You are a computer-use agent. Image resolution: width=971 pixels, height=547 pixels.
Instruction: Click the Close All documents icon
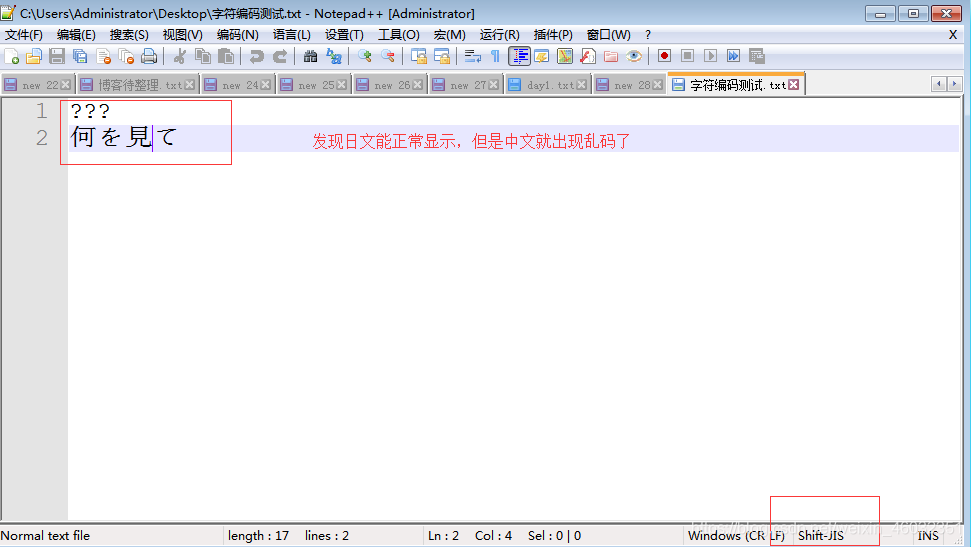(126, 56)
